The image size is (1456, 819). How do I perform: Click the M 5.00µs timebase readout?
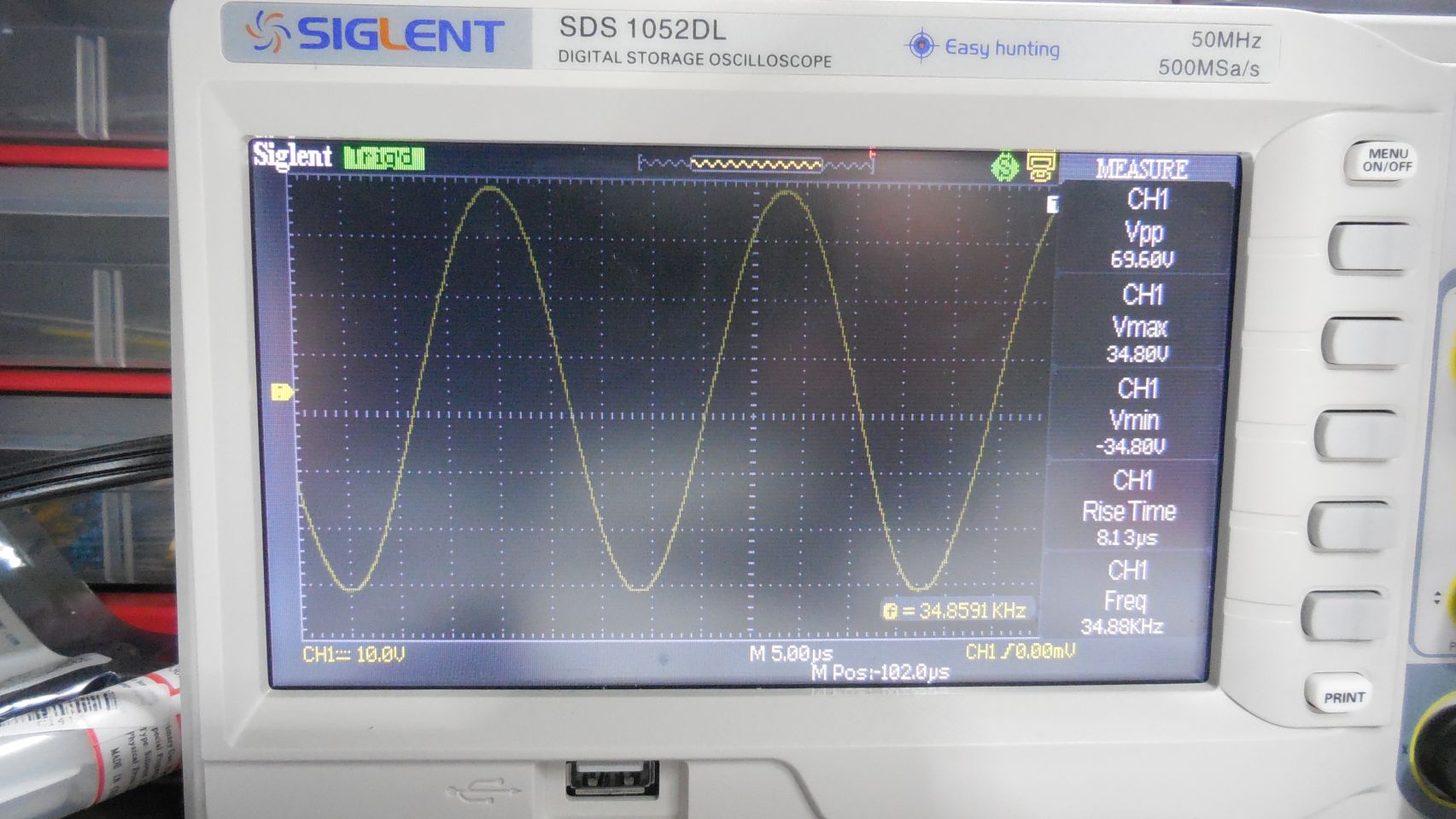[791, 654]
